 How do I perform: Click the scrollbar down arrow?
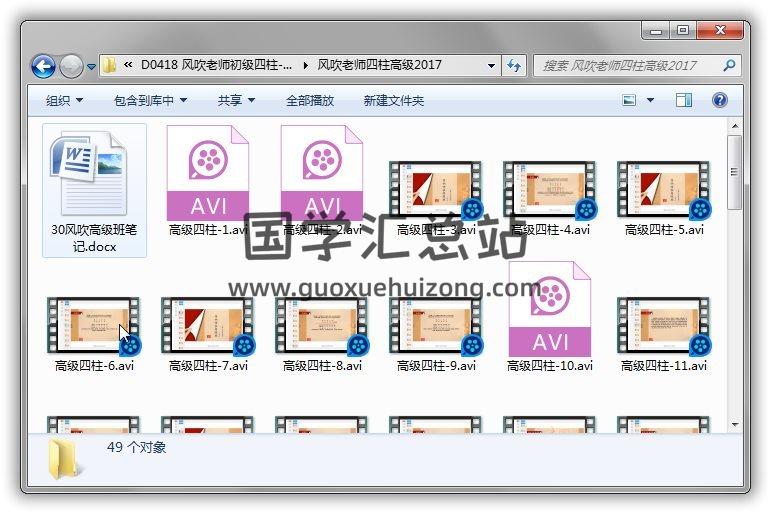coord(735,424)
